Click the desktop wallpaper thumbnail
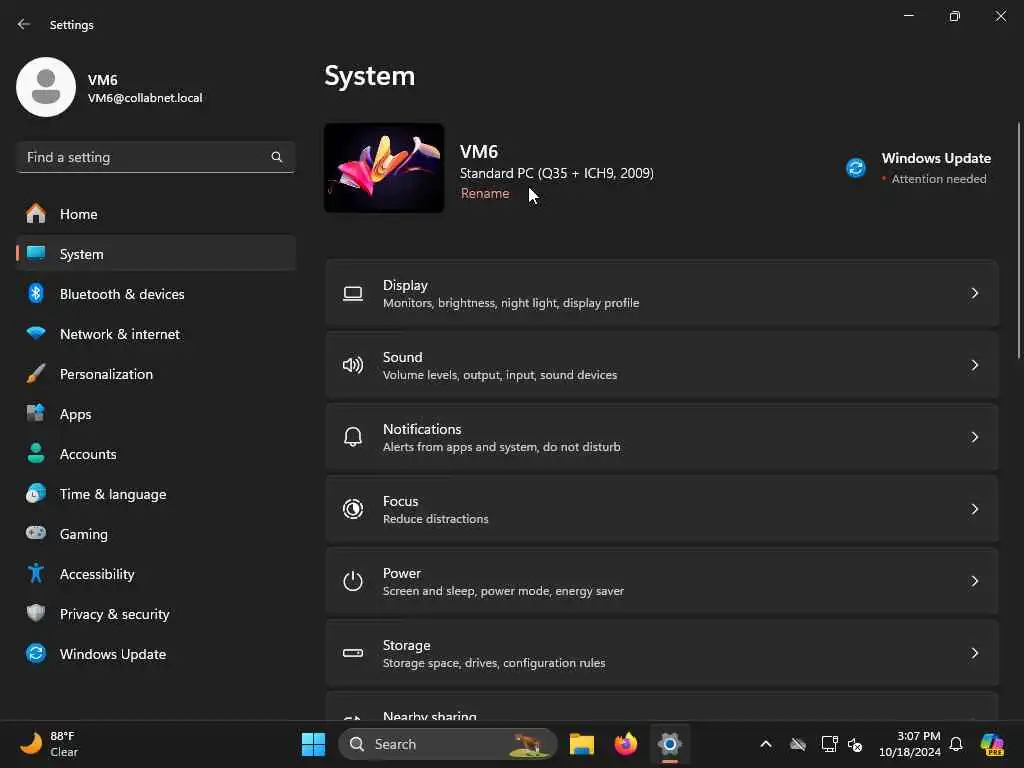Viewport: 1024px width, 768px height. pyautogui.click(x=384, y=168)
